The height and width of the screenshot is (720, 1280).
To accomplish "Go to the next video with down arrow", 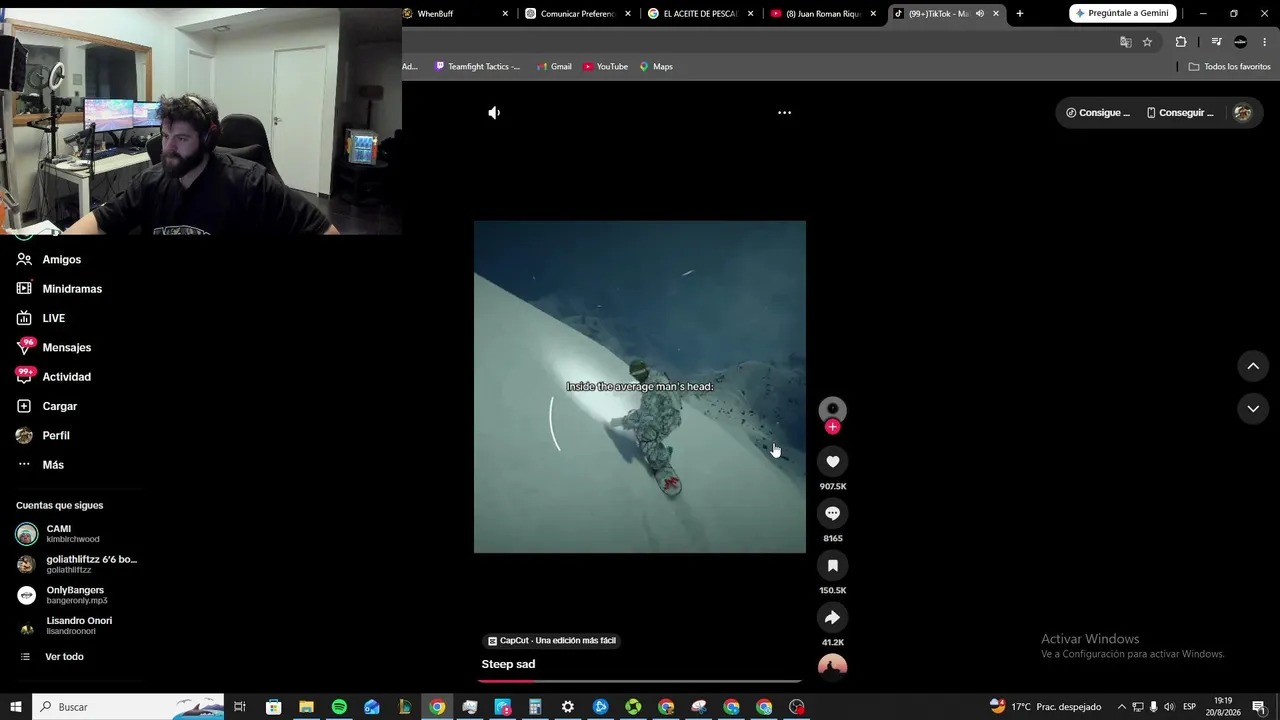I will click(1253, 408).
